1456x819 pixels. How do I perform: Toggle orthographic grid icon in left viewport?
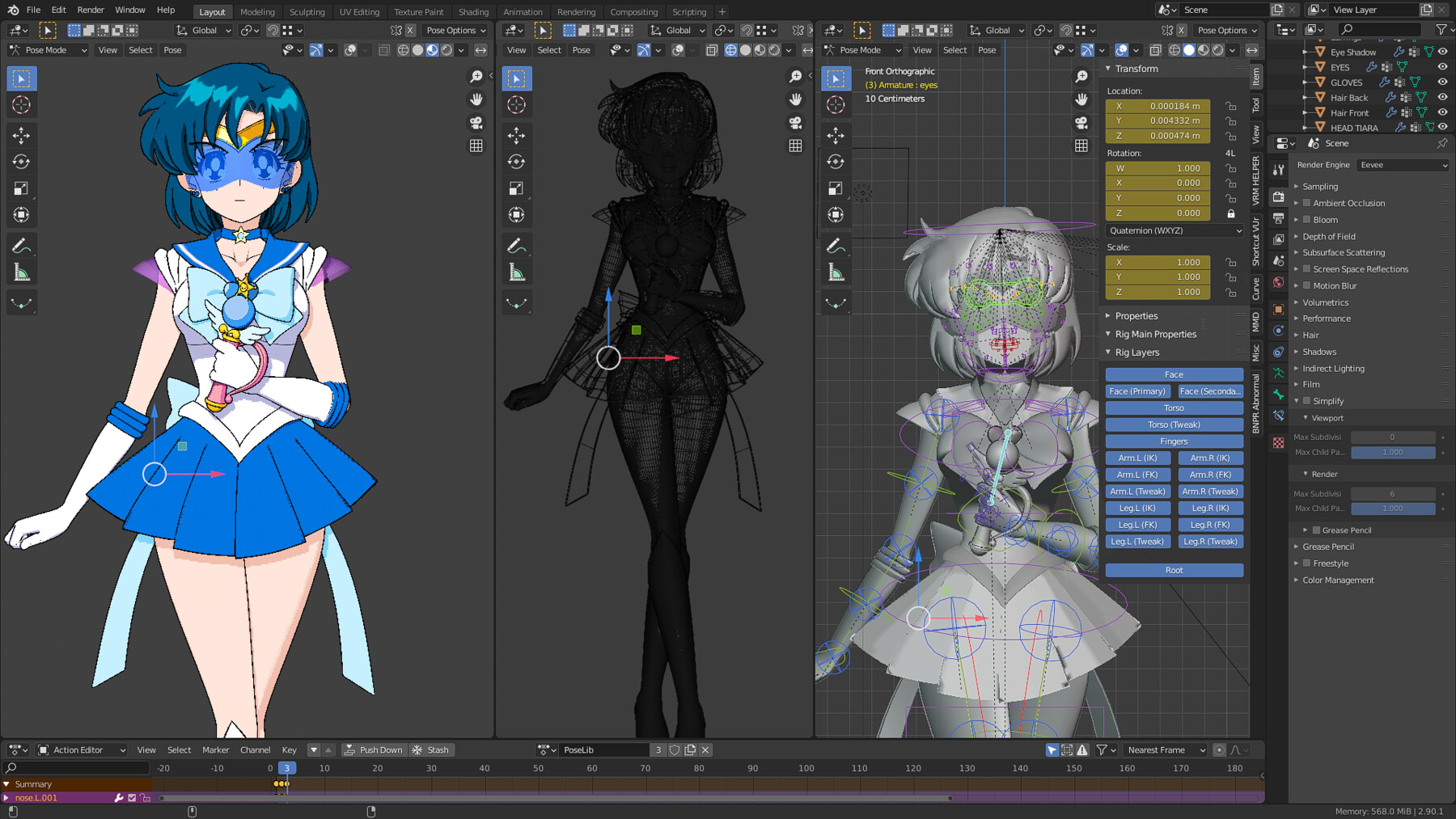tap(476, 146)
